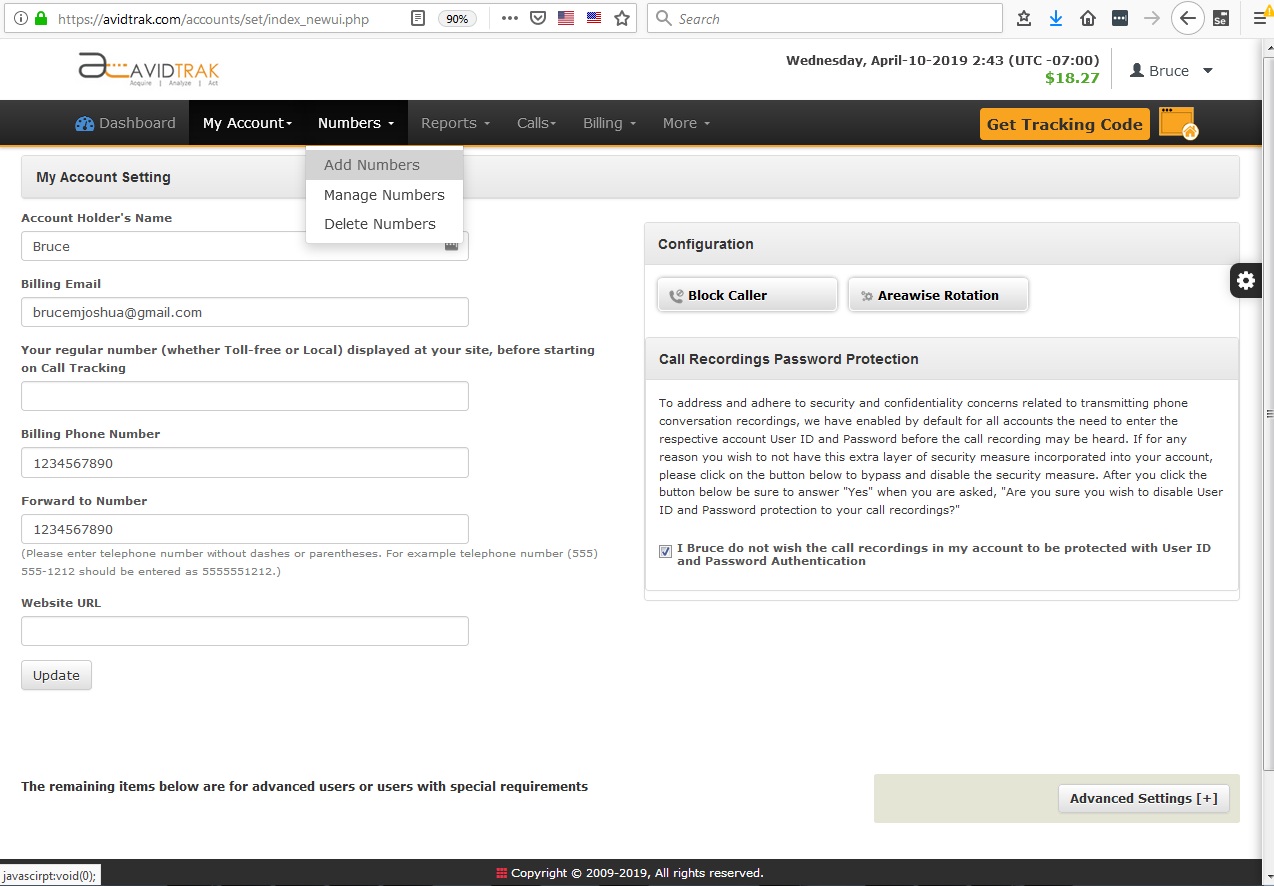Image resolution: width=1274 pixels, height=886 pixels.
Task: Select Delete Numbers menu item
Action: pyautogui.click(x=384, y=224)
